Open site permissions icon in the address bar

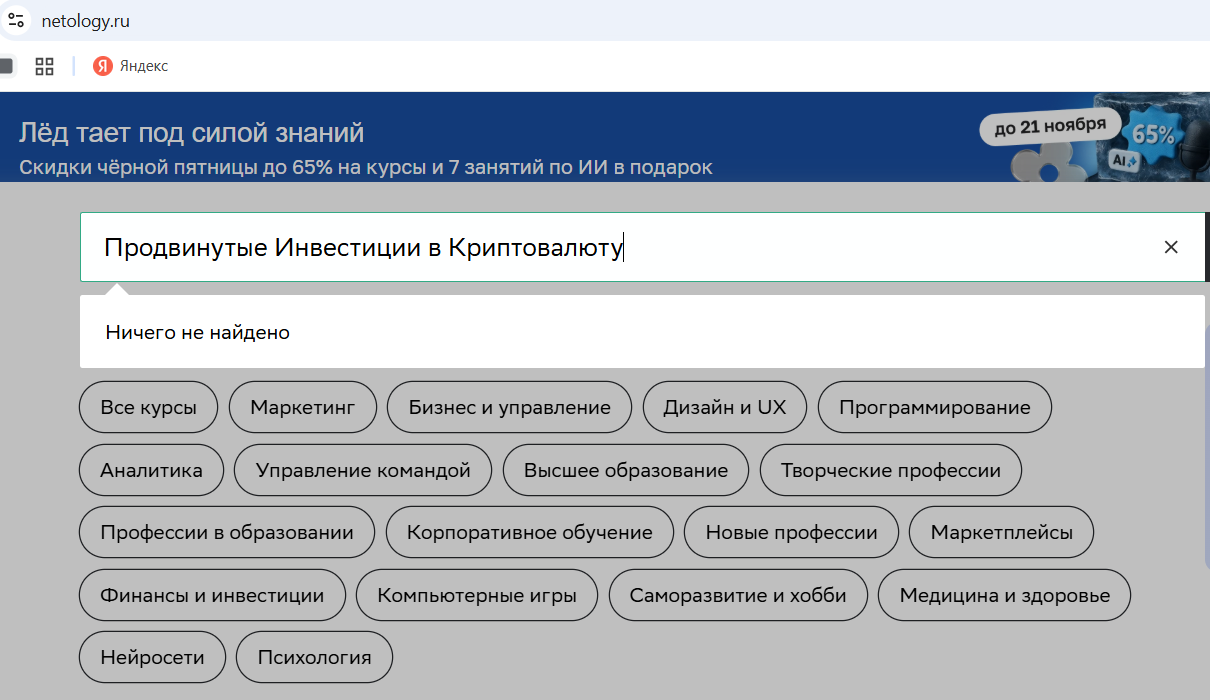coord(16,19)
